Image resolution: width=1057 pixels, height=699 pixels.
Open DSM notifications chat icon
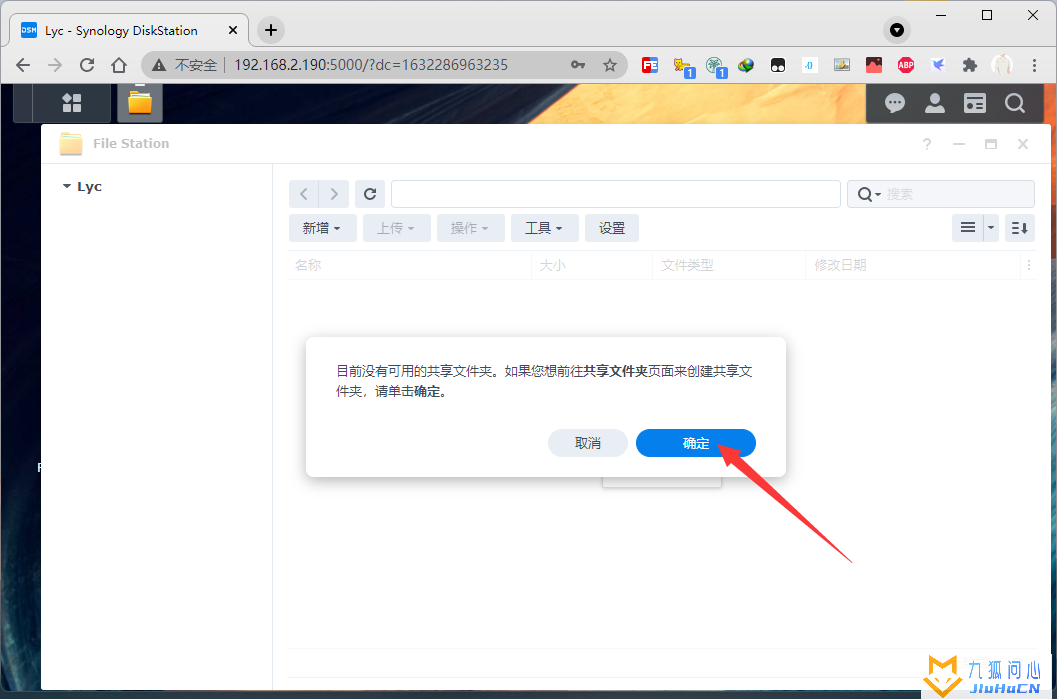895,103
